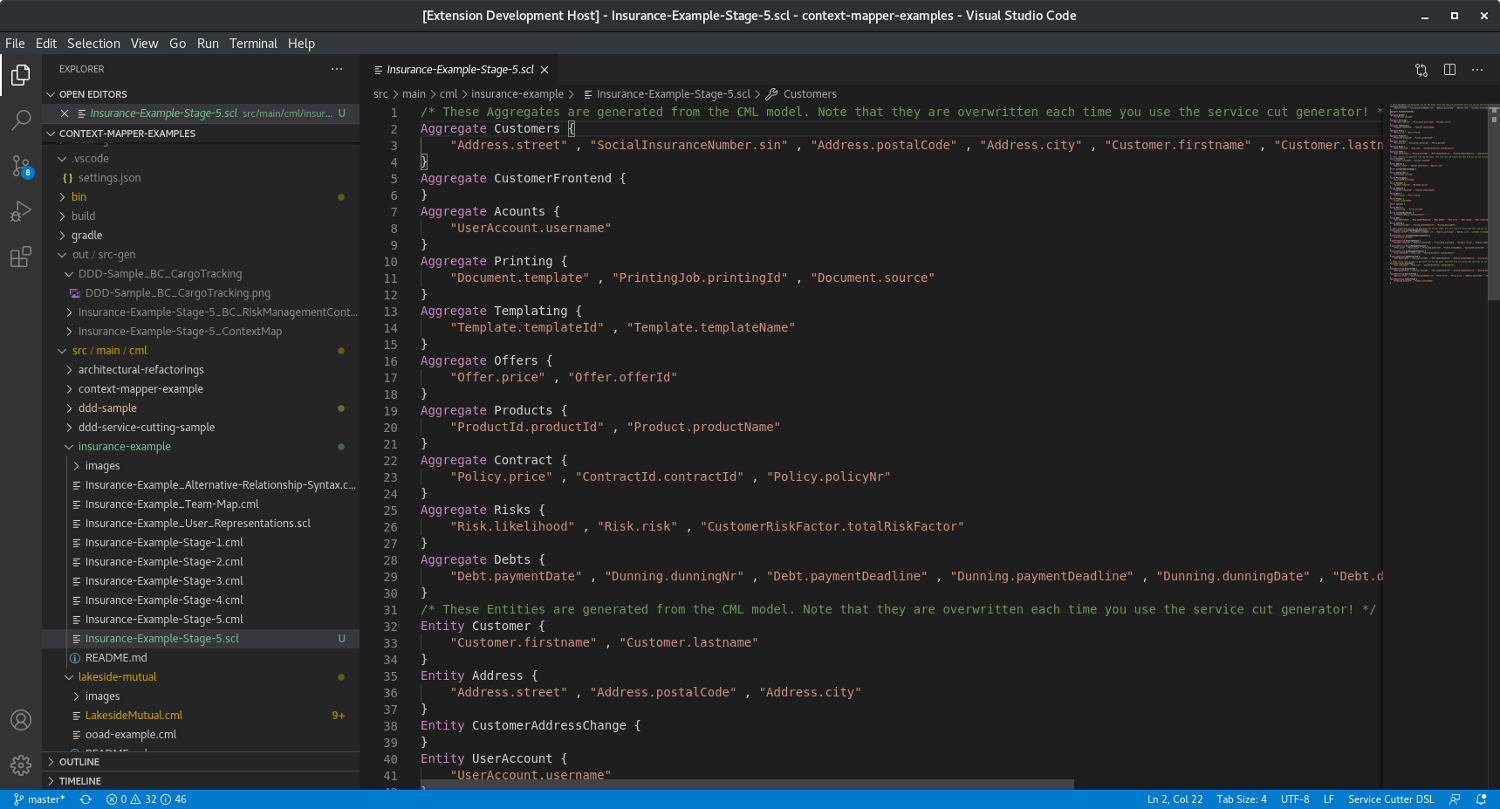Click the Service Cutter DSL language mode
Viewport: 1500px width, 809px height.
(1392, 799)
